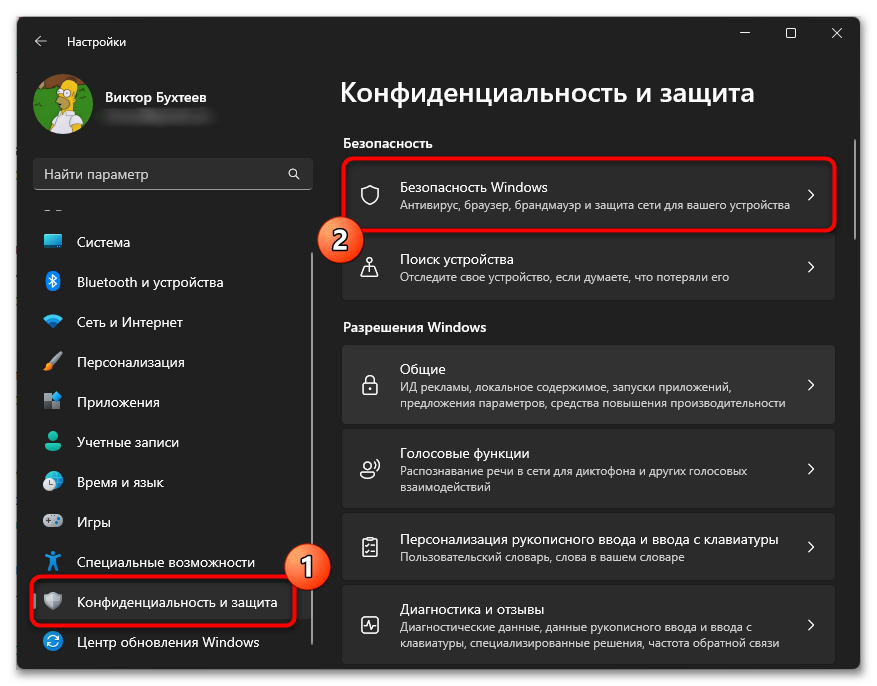
Task: Minimize the Настройки window
Action: (x=744, y=33)
